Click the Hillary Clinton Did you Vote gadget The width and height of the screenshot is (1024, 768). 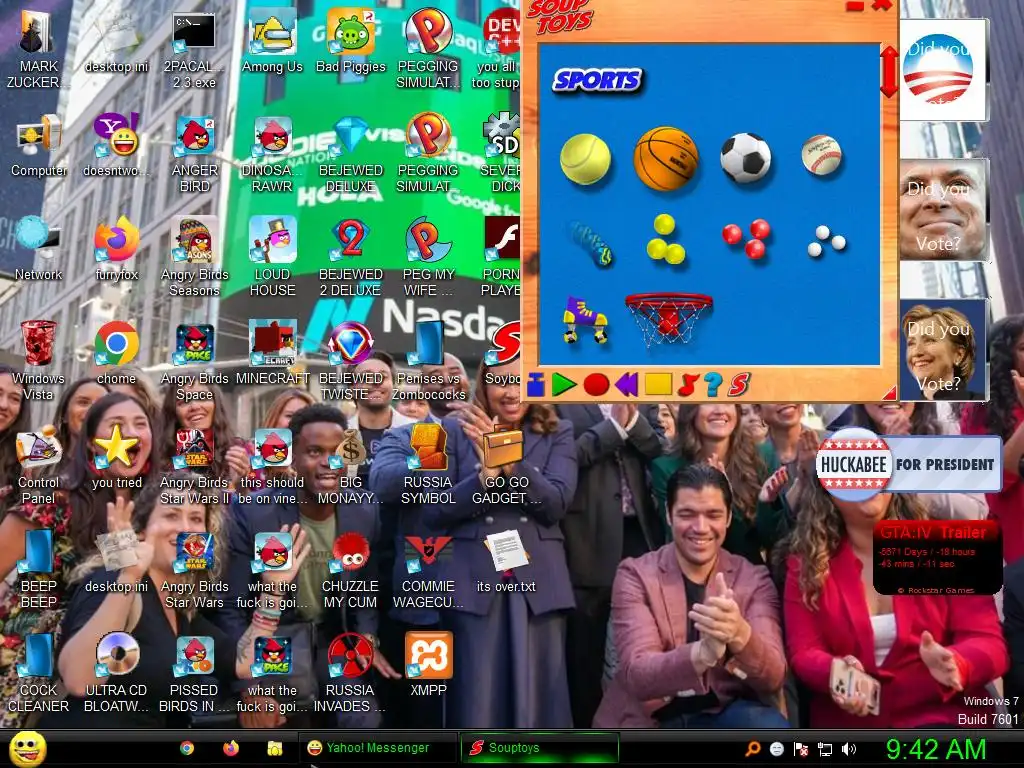(944, 349)
